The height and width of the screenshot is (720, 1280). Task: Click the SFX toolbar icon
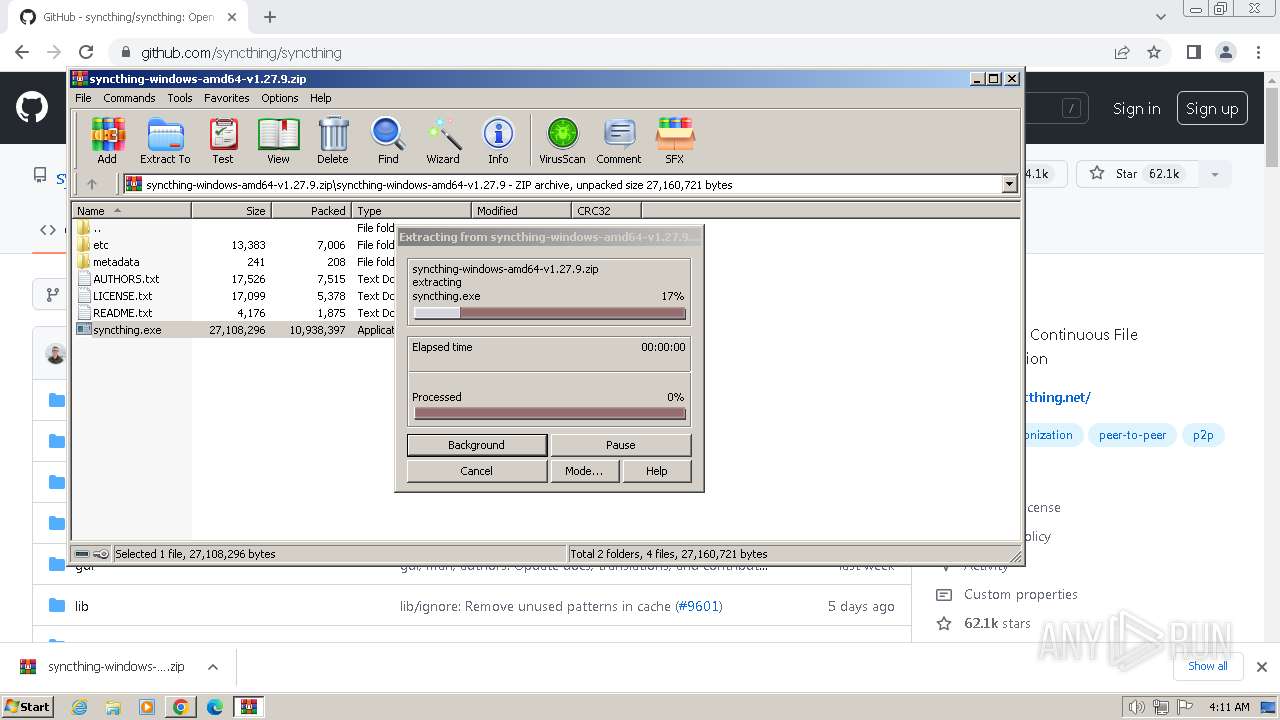[675, 140]
